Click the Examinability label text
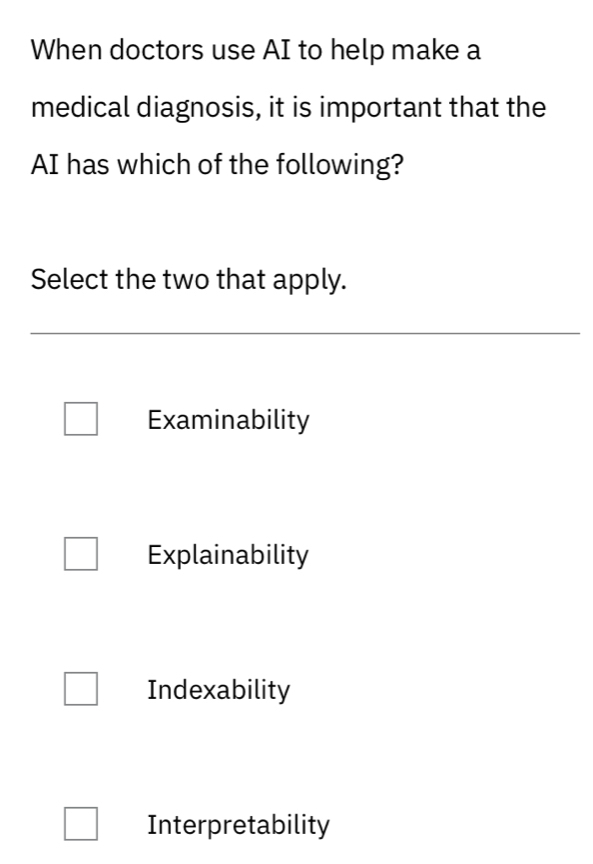This screenshot has height=864, width=593. click(x=228, y=420)
